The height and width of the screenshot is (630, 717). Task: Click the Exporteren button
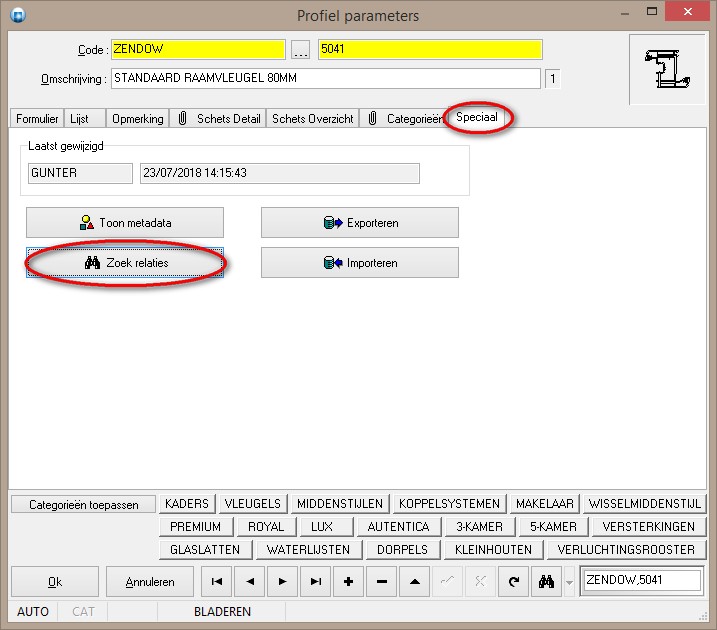click(x=360, y=223)
